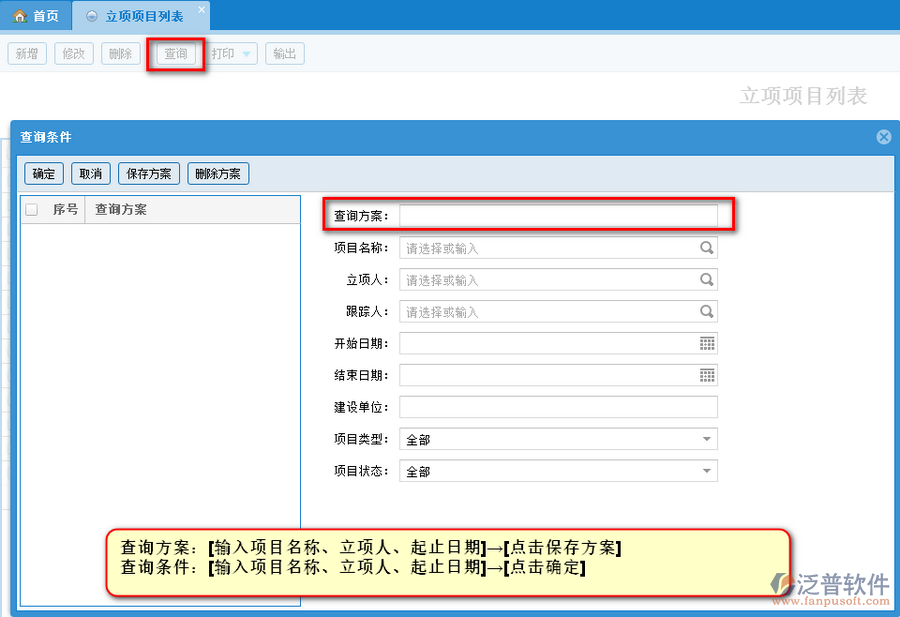Toggle select-all checkbox in 查询方案 list
900x617 pixels.
[x=32, y=210]
